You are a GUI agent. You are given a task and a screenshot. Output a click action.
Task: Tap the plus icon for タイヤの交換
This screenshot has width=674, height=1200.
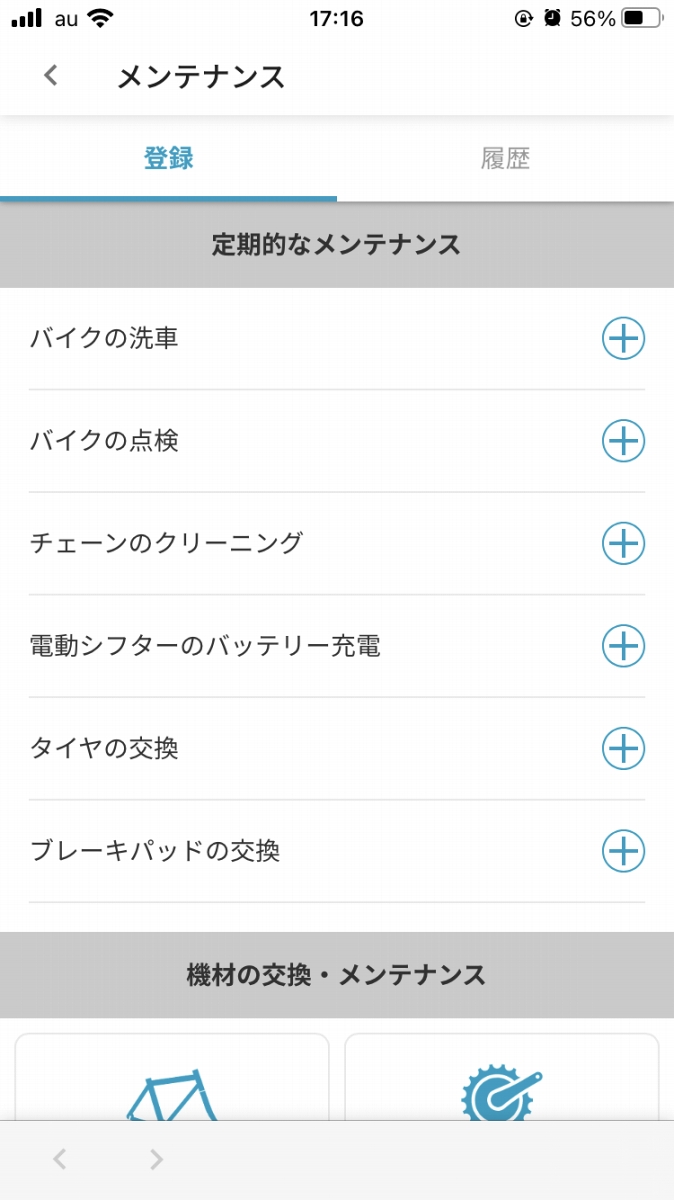click(x=623, y=749)
